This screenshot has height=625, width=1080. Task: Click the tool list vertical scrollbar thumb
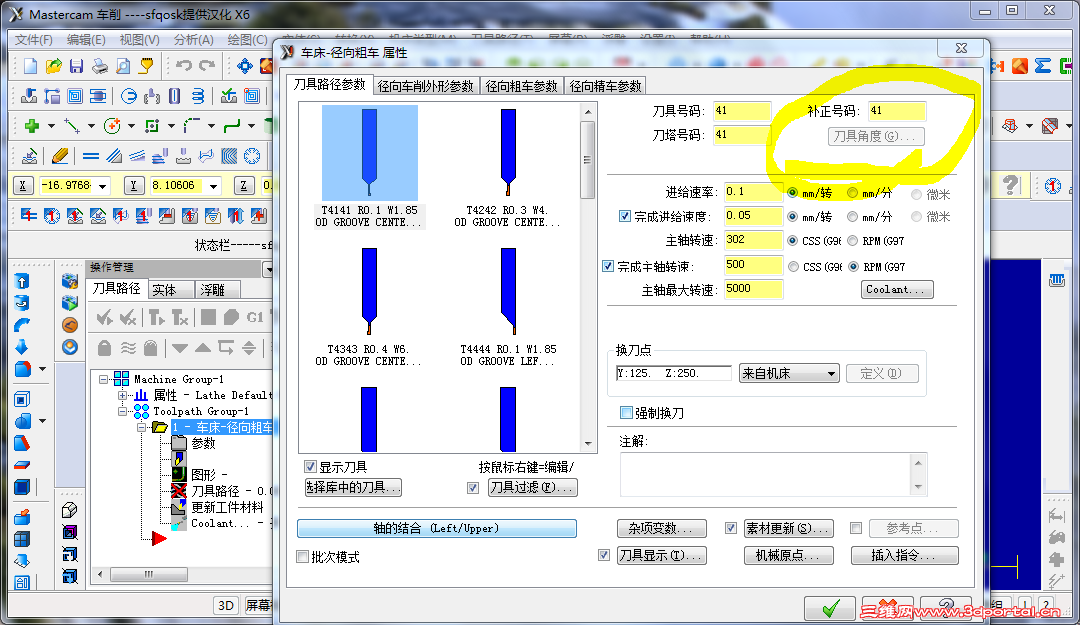click(588, 160)
